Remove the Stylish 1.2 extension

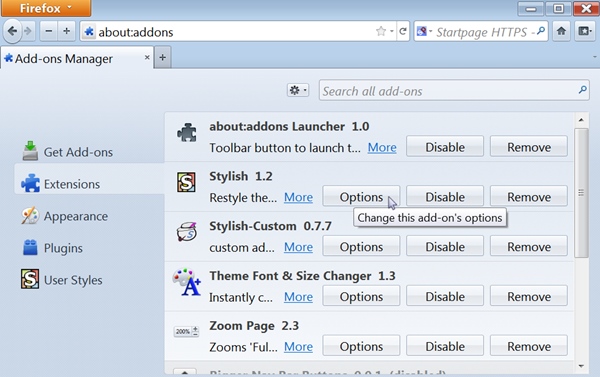529,196
